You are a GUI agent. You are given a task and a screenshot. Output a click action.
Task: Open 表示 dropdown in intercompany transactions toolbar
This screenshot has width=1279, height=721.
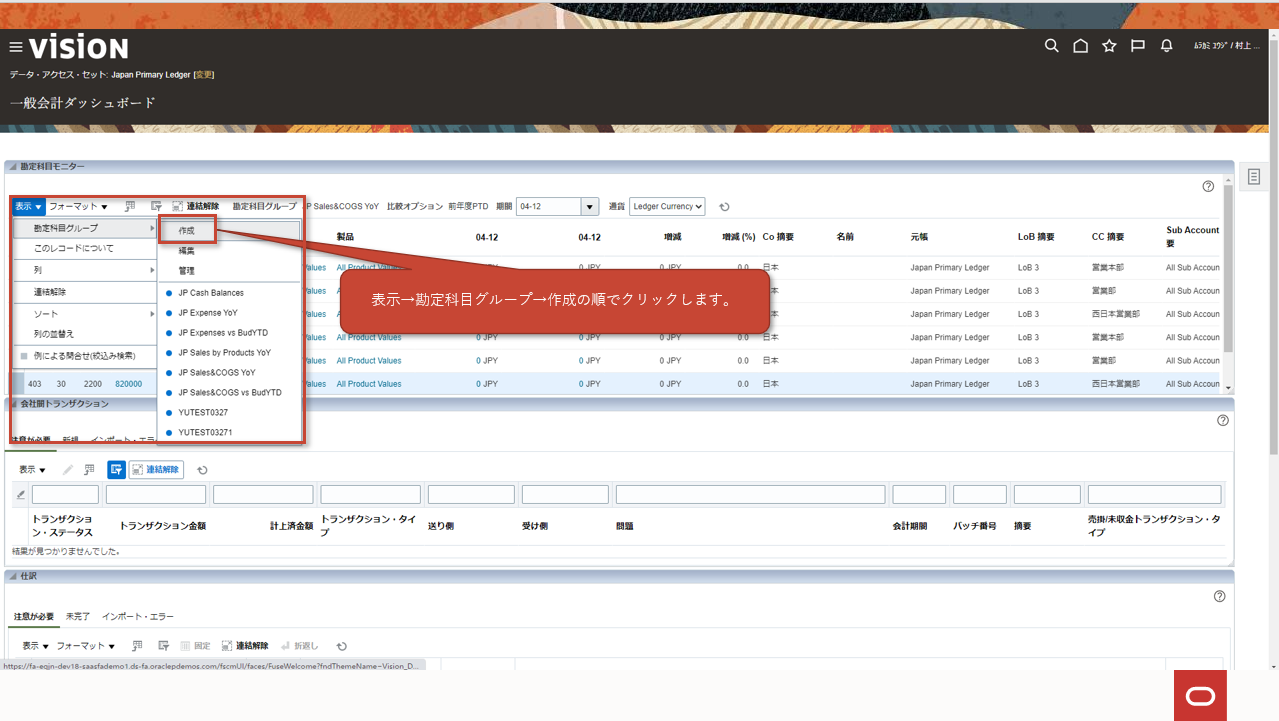tap(32, 470)
